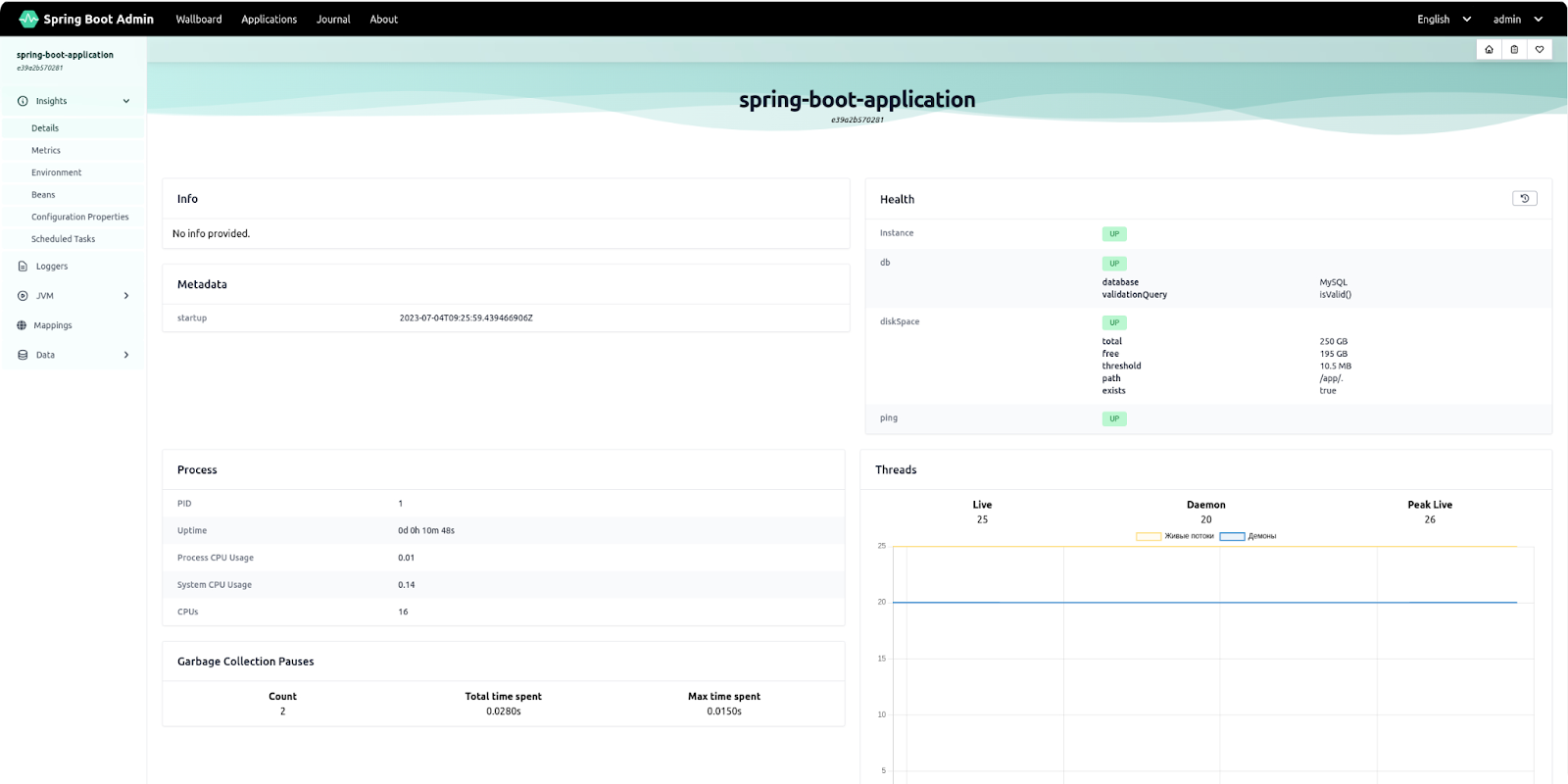Click the JVM play-circle icon

[x=23, y=296]
